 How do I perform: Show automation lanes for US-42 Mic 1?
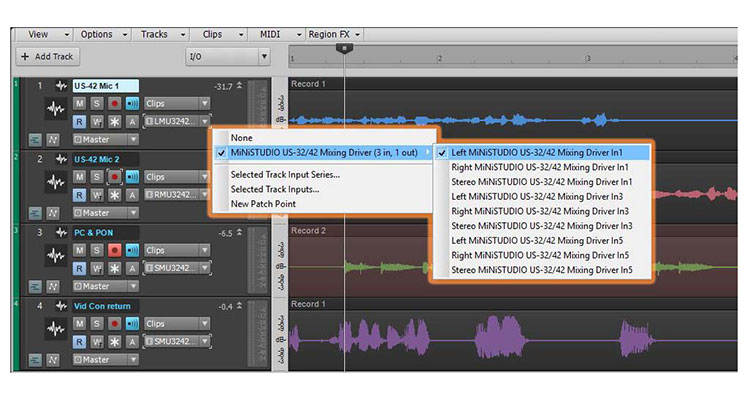52,140
